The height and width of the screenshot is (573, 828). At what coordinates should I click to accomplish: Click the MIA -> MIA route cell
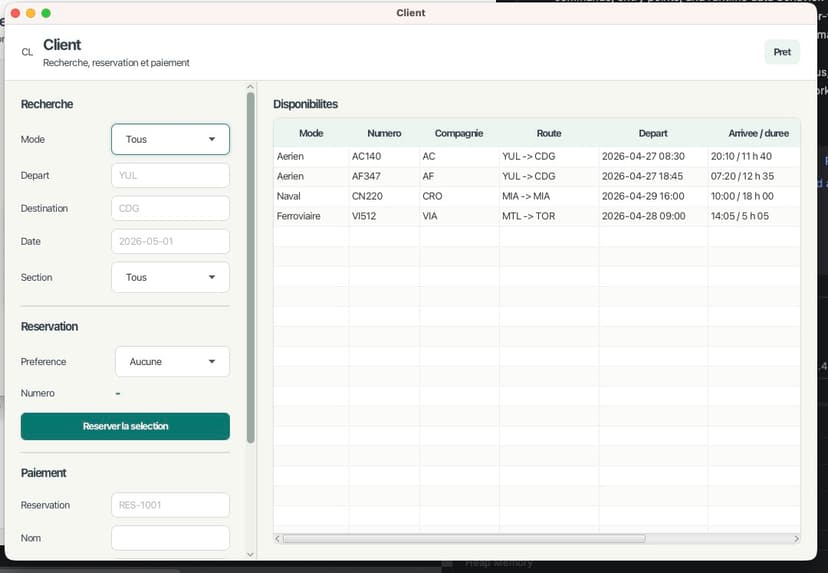(x=549, y=196)
